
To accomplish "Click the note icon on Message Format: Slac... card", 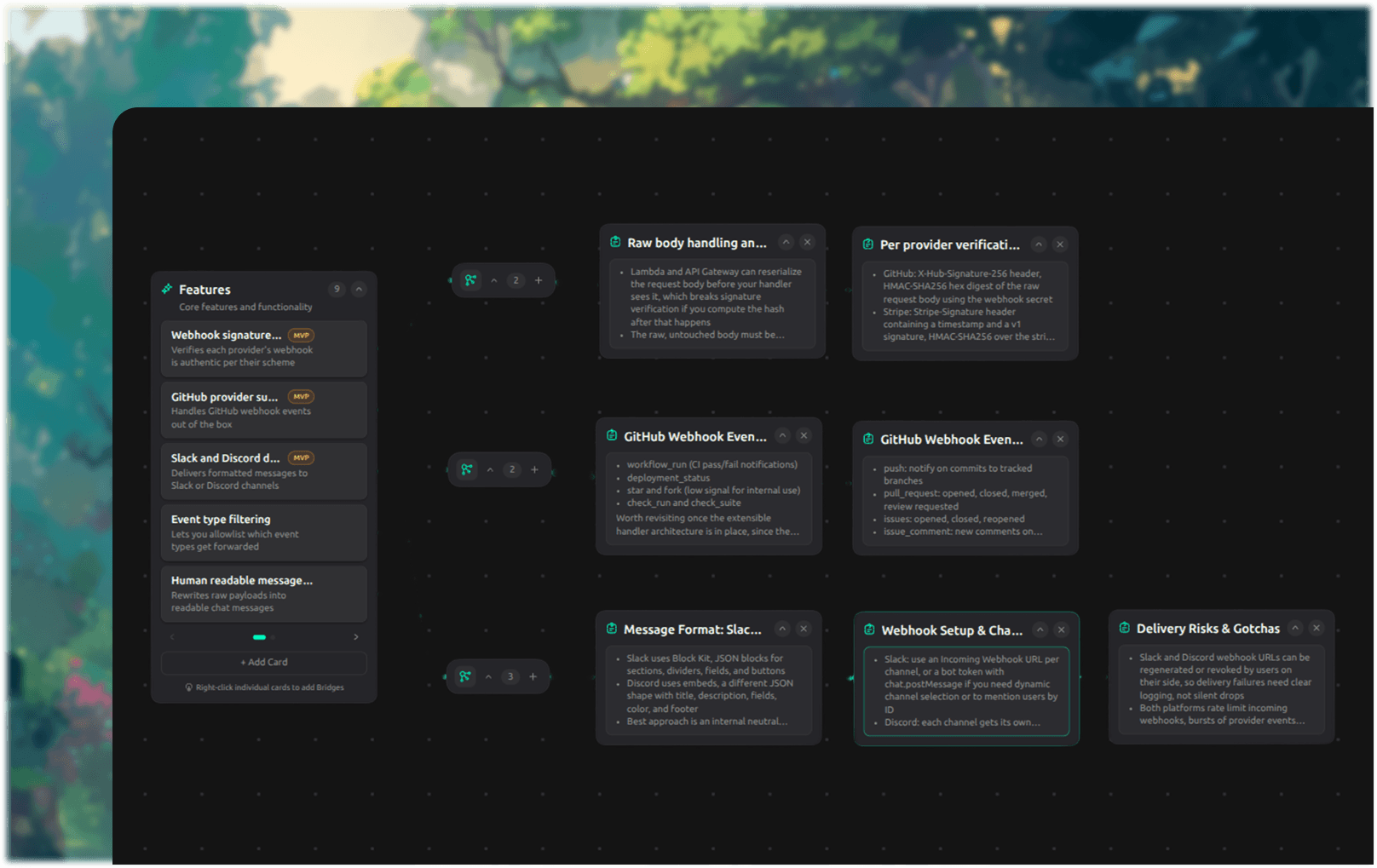I will (x=612, y=629).
